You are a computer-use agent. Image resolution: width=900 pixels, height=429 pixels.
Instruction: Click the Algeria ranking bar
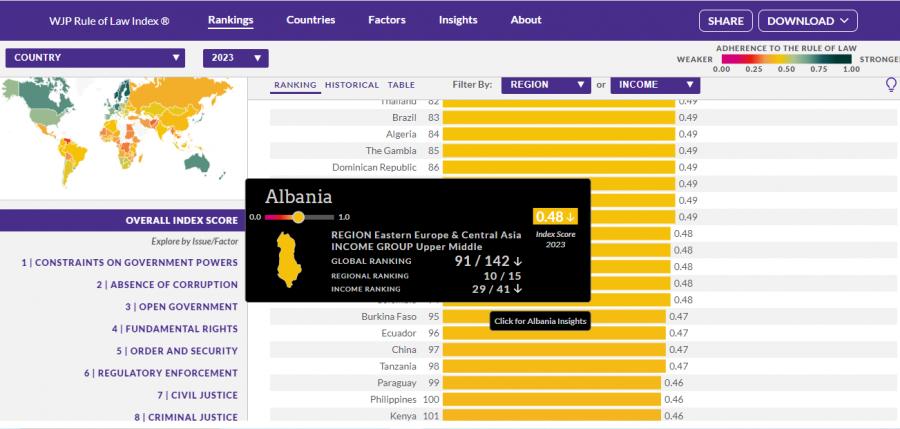558,134
